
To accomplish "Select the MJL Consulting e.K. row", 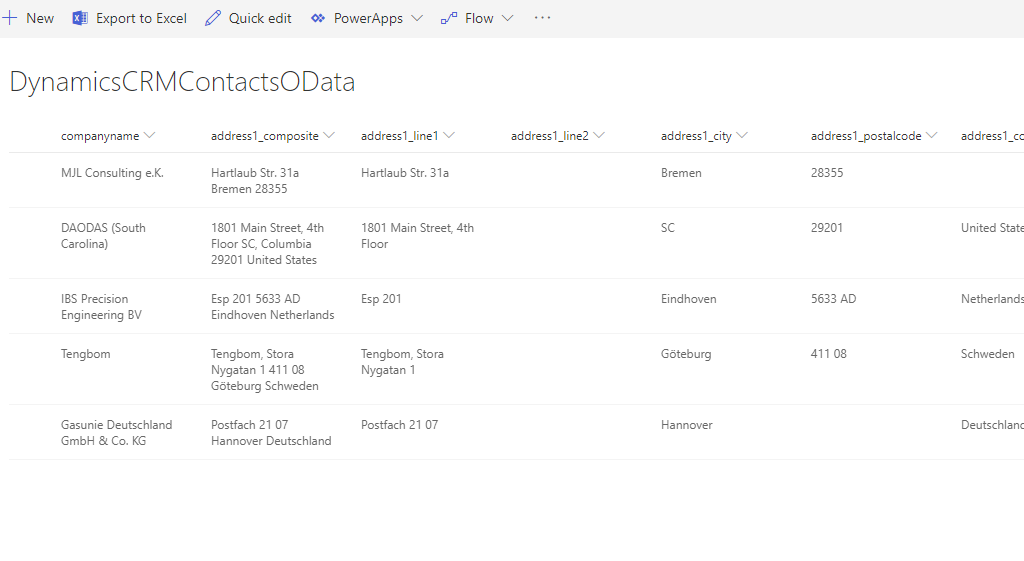I will (112, 173).
